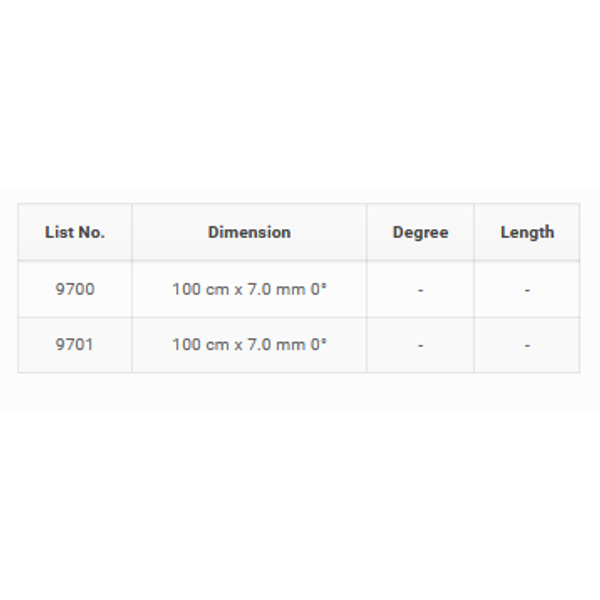The height and width of the screenshot is (600, 600).
Task: Click the Dimension cell in row 9701
Action: coord(249,344)
